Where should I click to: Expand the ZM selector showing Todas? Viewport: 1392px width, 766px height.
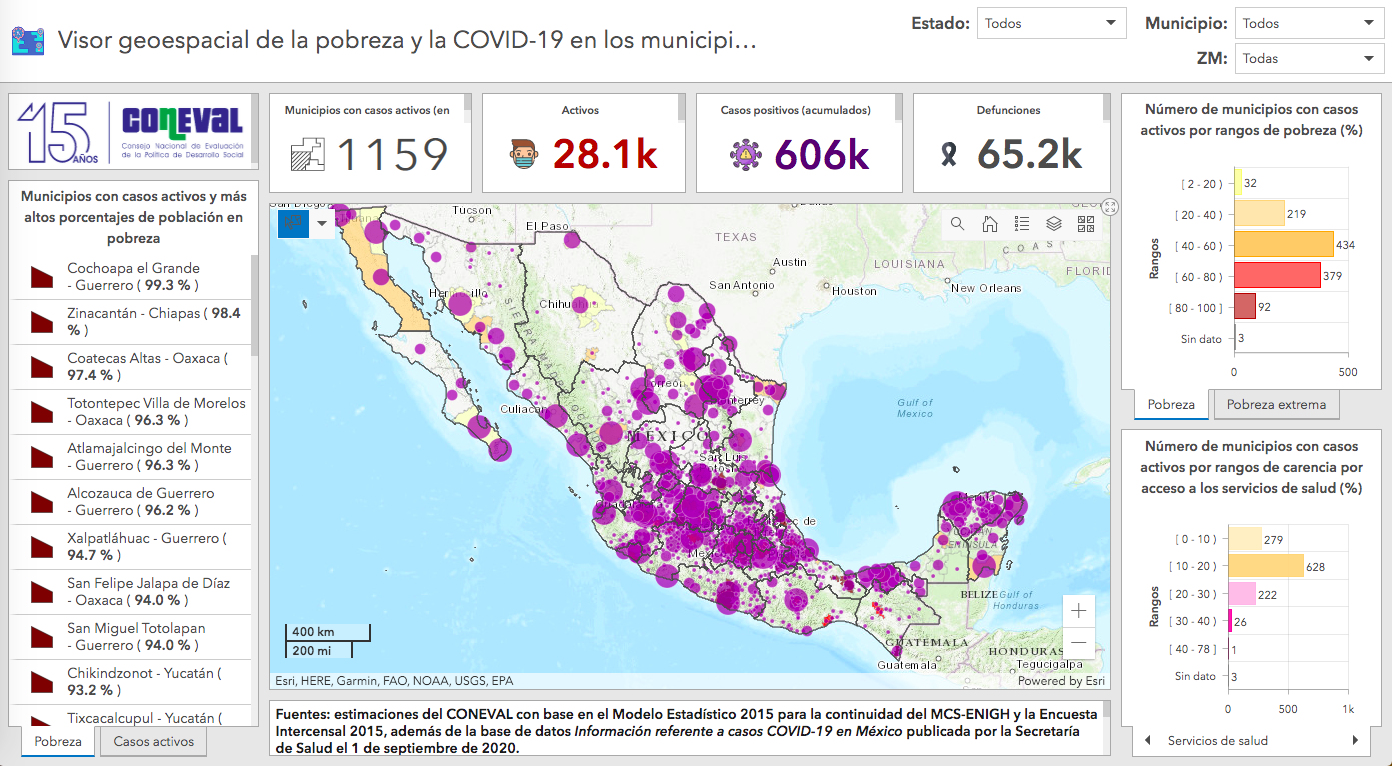(1309, 58)
